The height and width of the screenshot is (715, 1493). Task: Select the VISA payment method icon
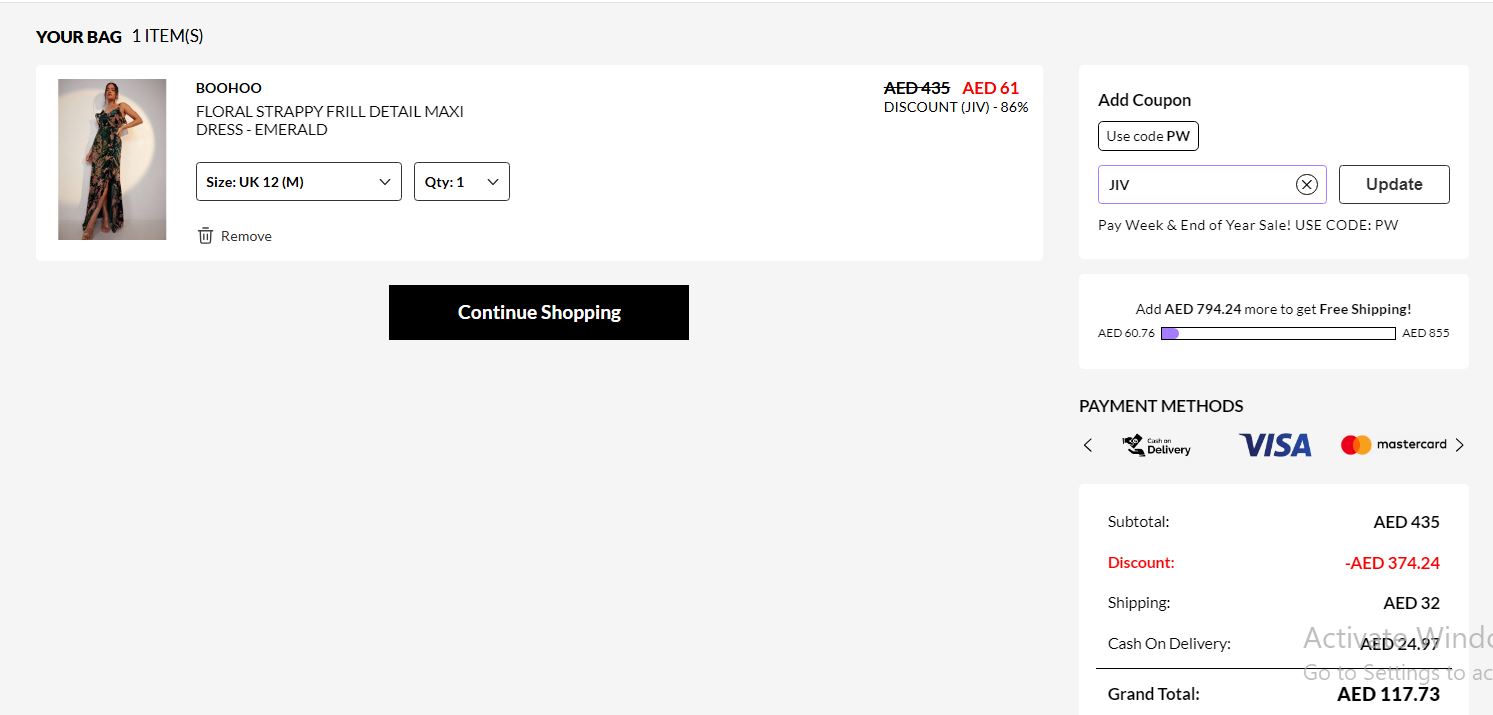pos(1274,444)
